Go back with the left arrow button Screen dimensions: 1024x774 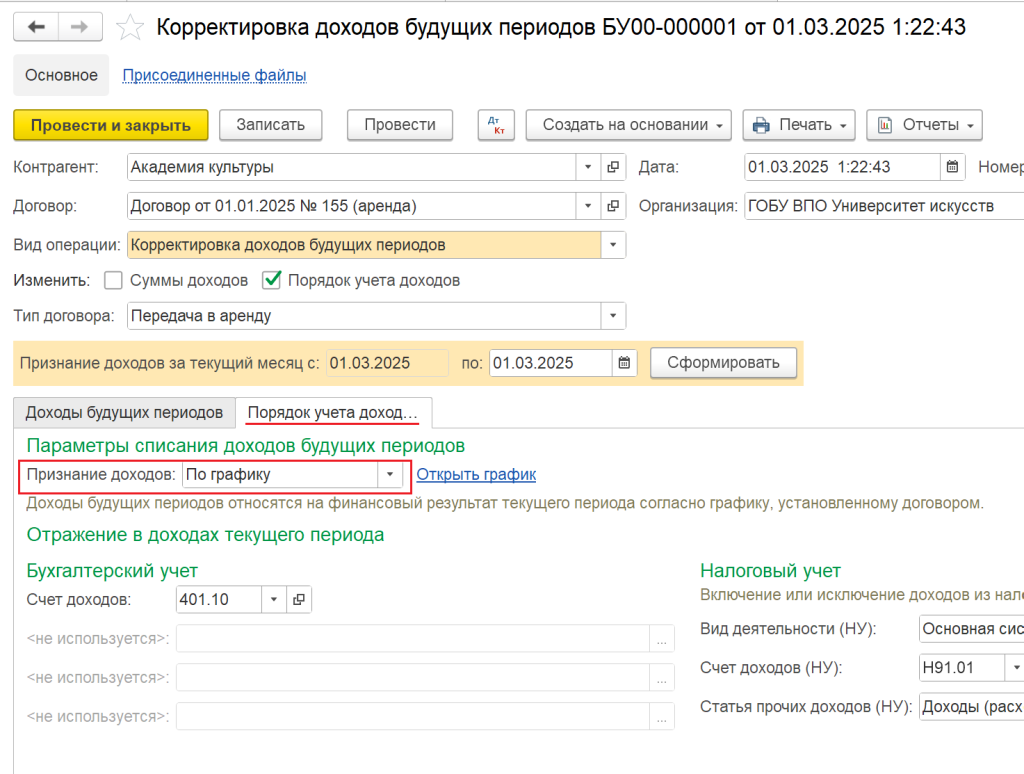pos(36,27)
